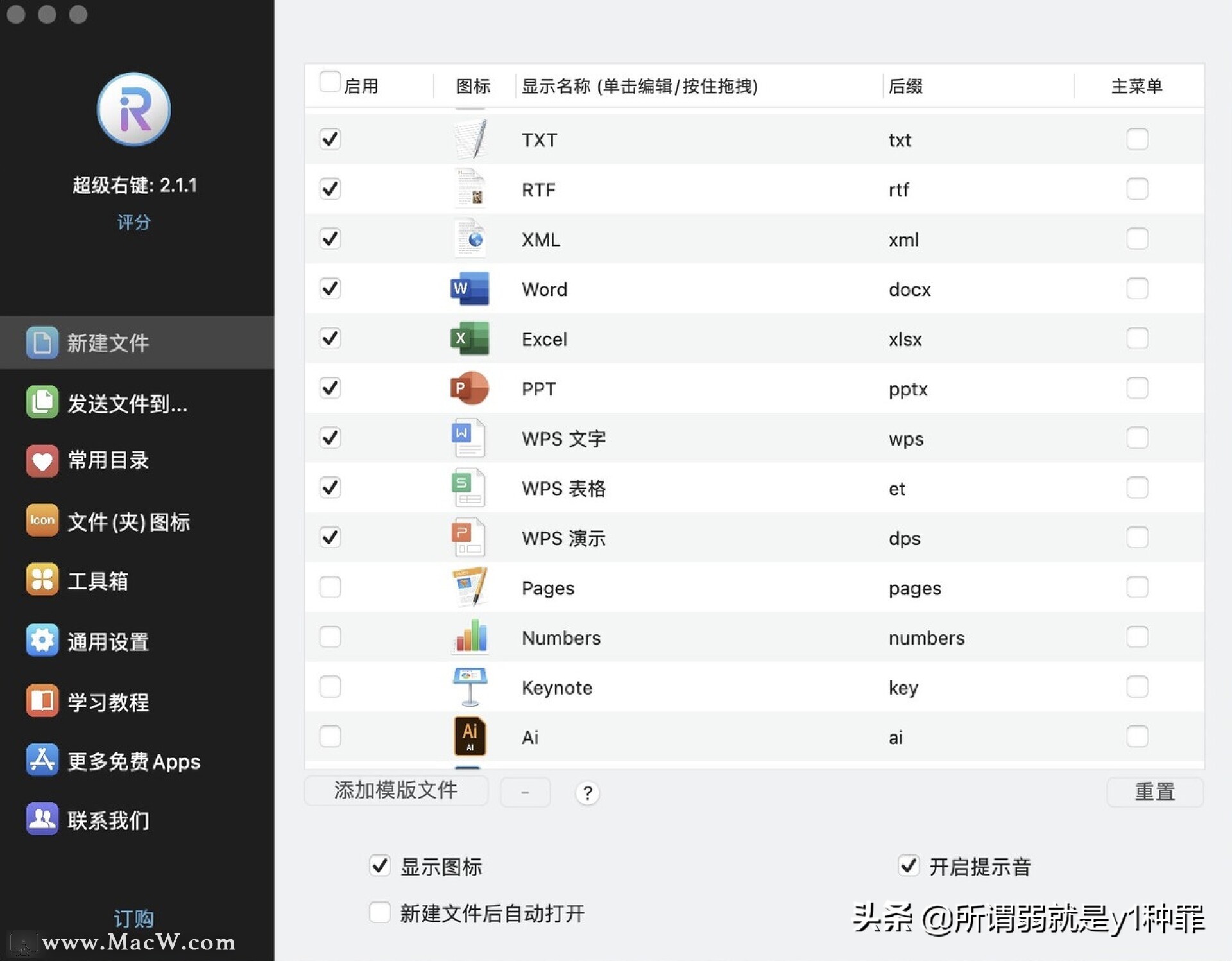This screenshot has height=961, width=1232.
Task: Switch to 工具箱 section
Action: 137,580
